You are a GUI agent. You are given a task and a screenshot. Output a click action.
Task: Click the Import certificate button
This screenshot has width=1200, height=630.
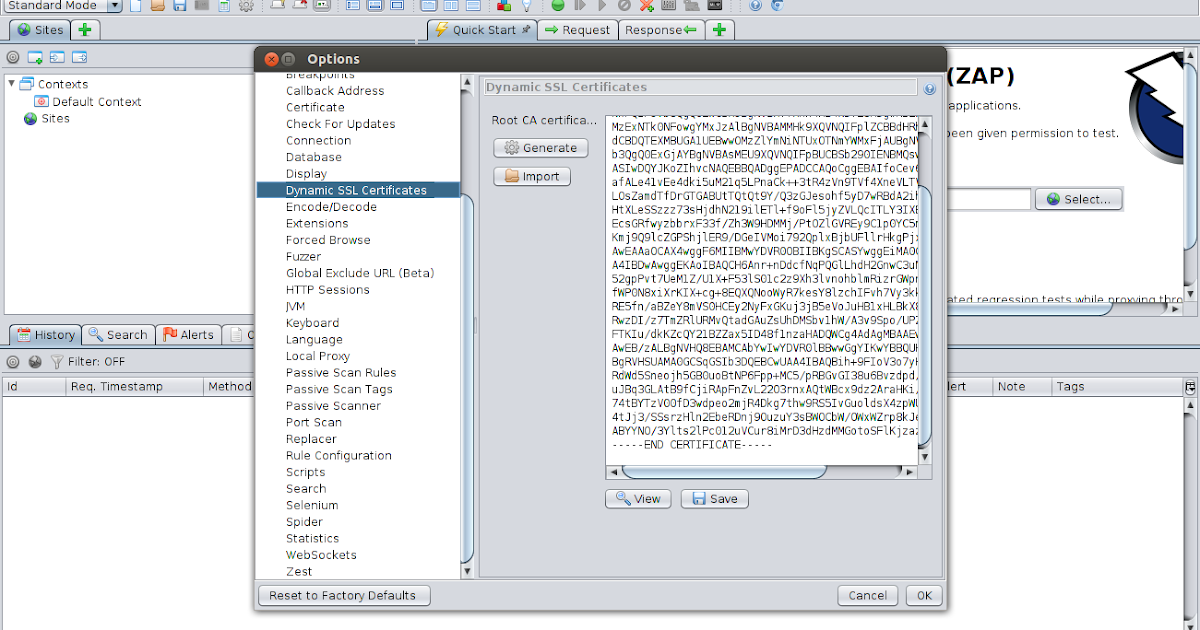coord(532,177)
